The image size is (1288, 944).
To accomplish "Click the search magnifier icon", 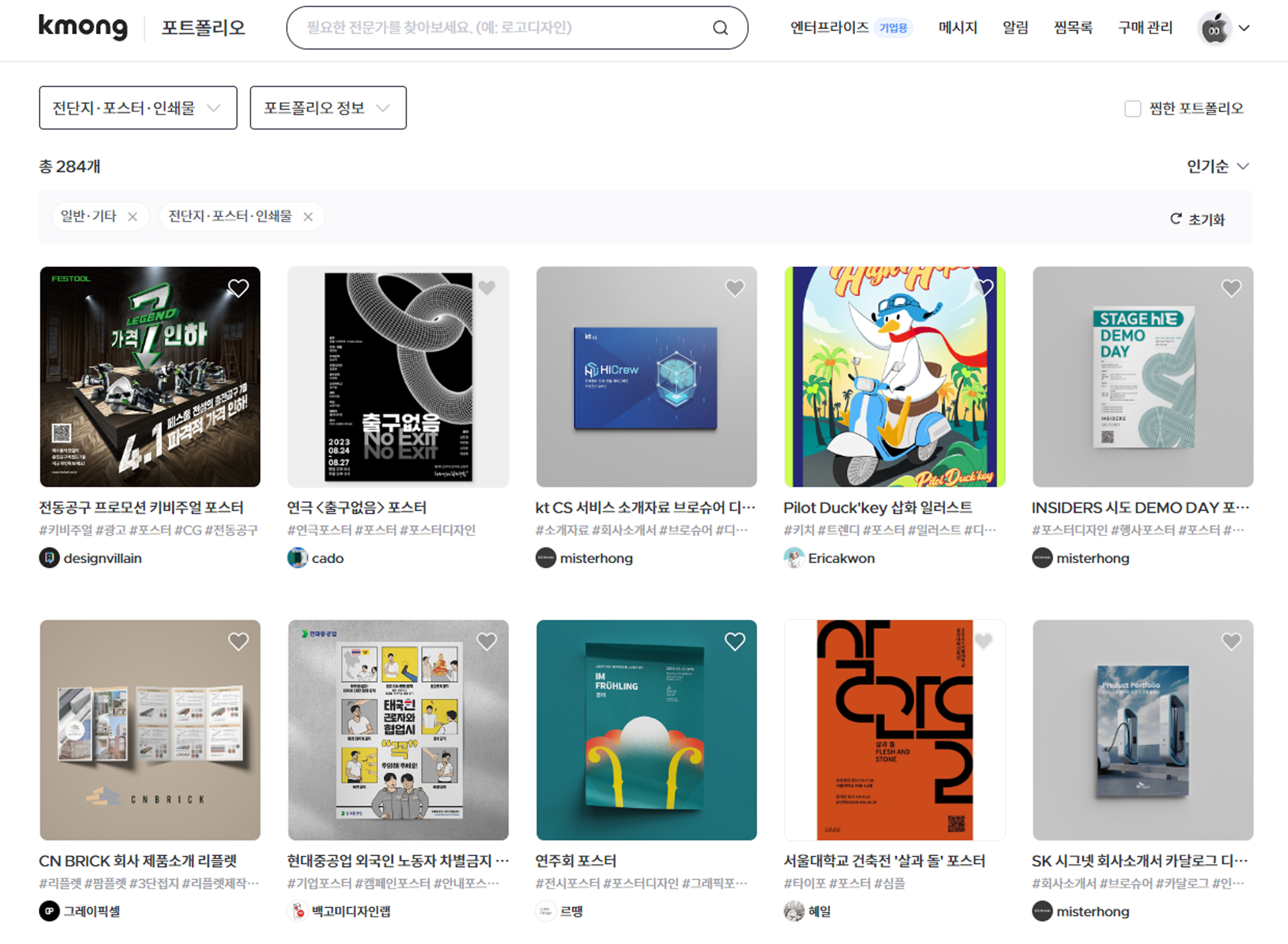I will pos(720,28).
